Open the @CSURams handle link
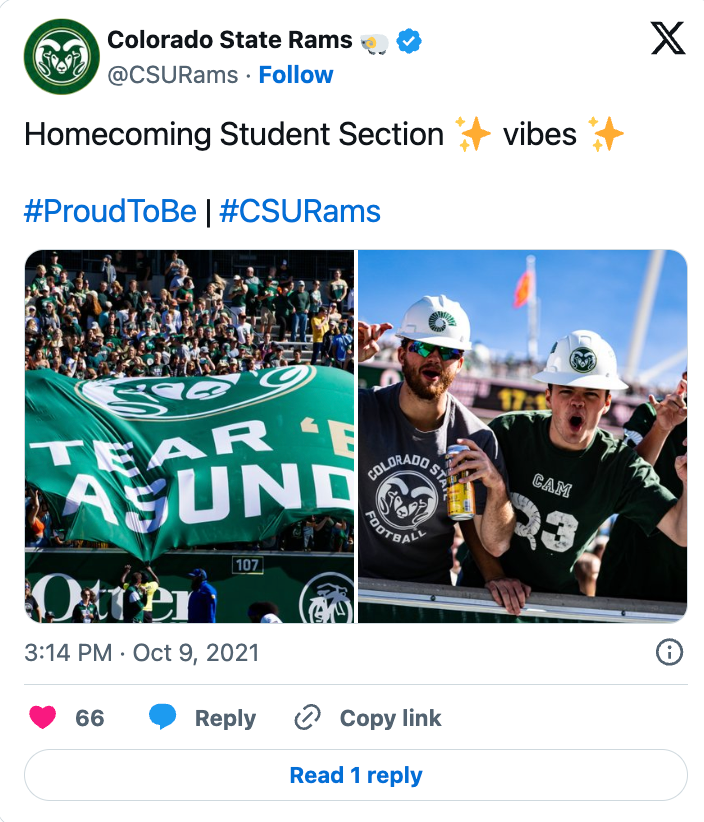This screenshot has width=704, height=822. [x=172, y=75]
